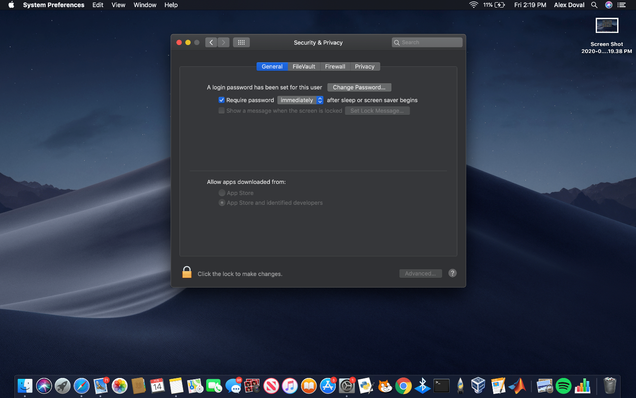Open the immediately delay dropdown
This screenshot has height=398, width=636.
pyautogui.click(x=300, y=100)
